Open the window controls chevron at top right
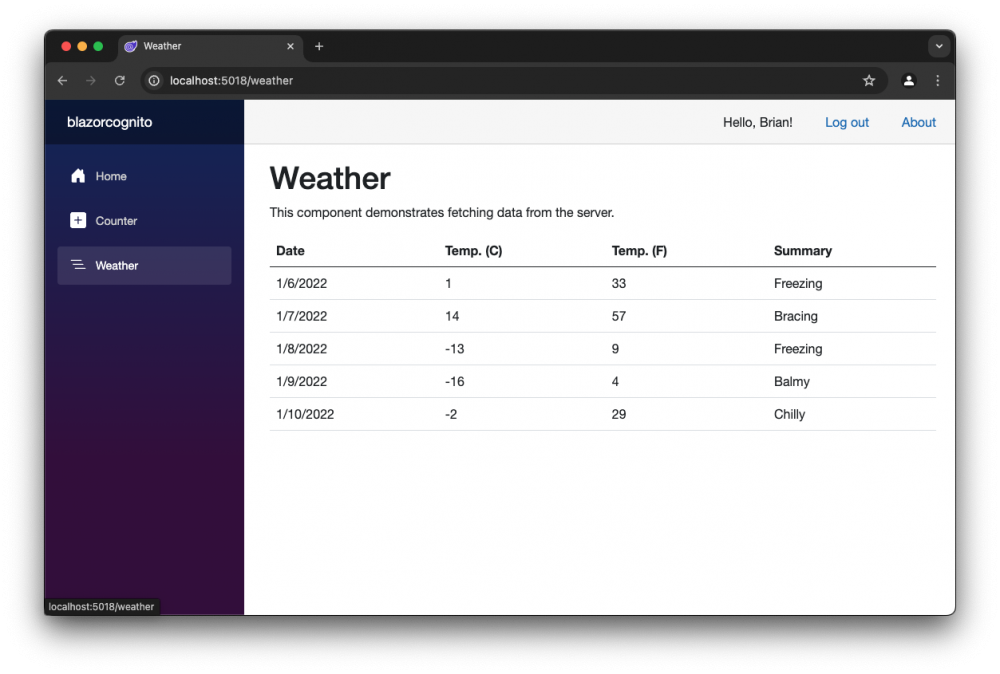Viewport: 1000px width, 674px height. point(939,46)
